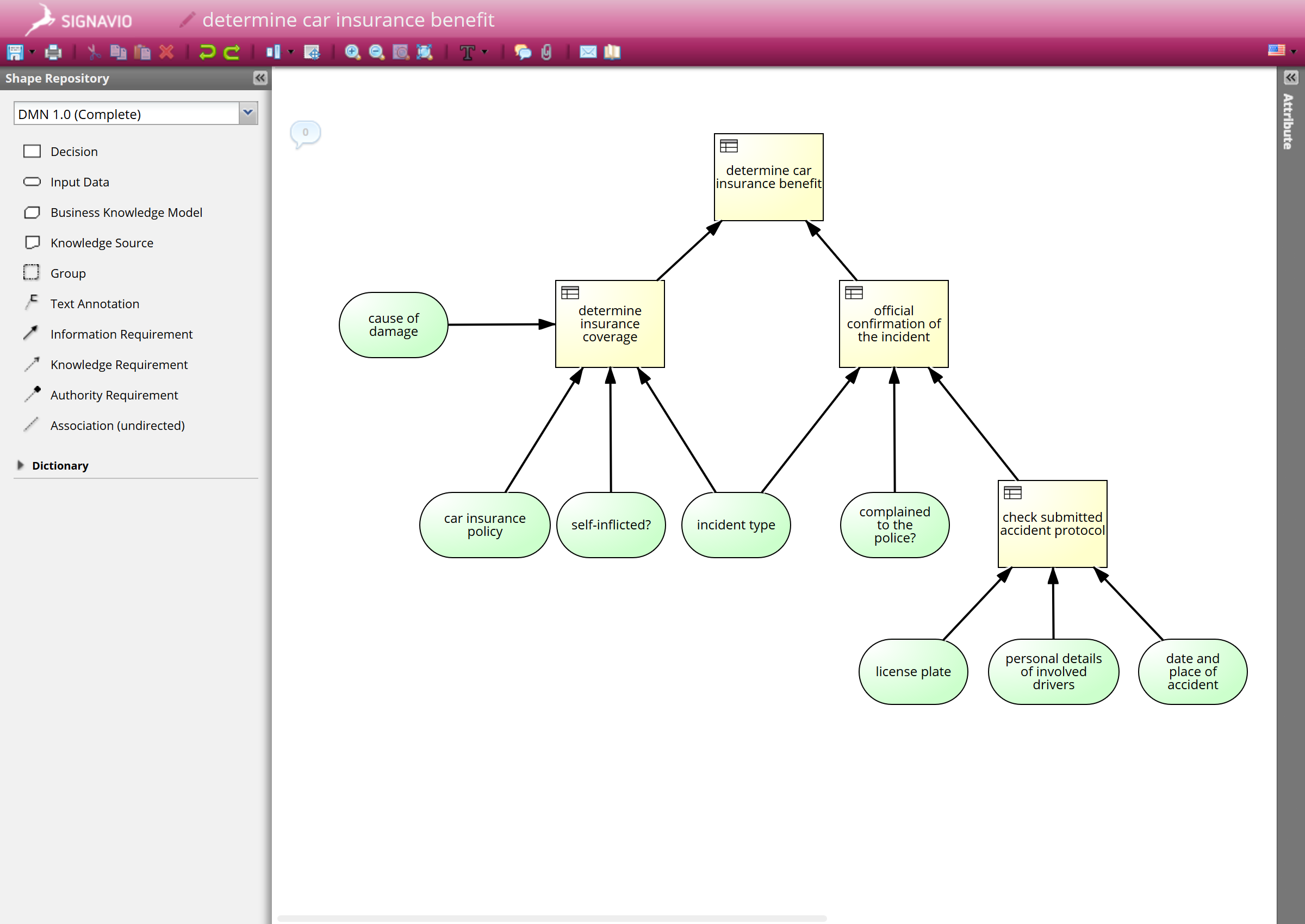Viewport: 1305px width, 924px height.
Task: Click the paperclip Attachment icon
Action: [546, 52]
